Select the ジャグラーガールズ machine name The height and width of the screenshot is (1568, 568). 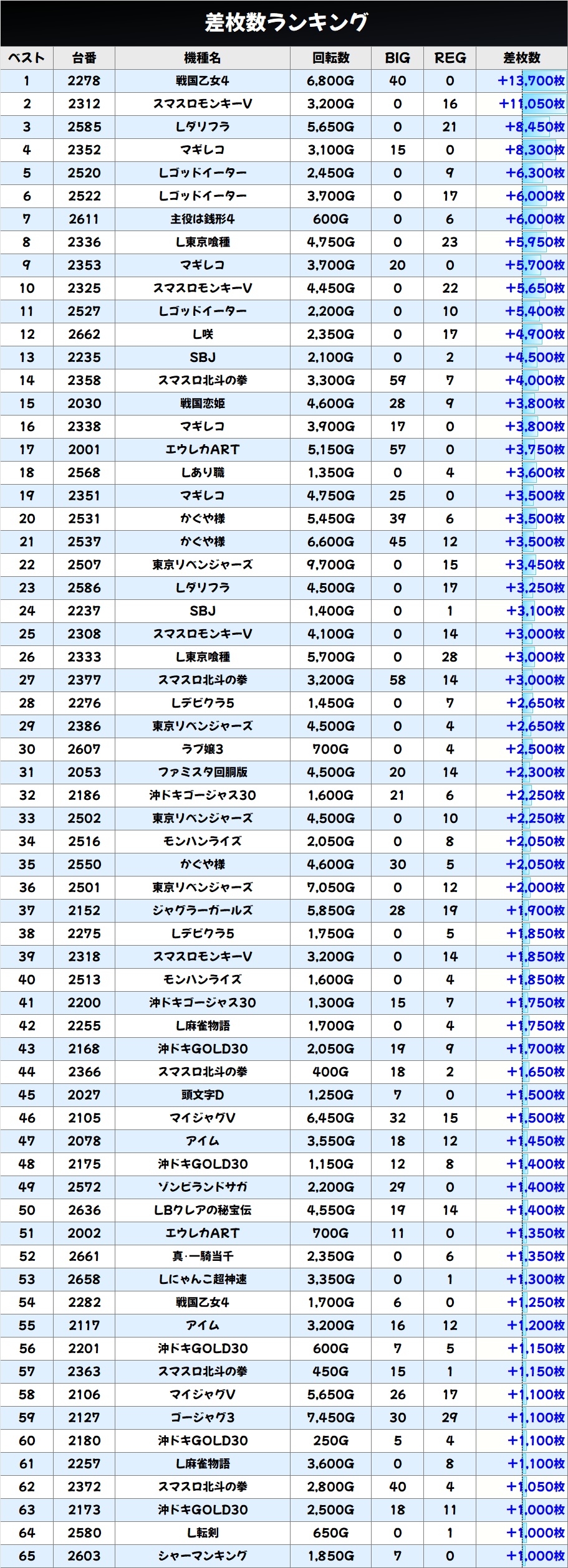point(203,911)
